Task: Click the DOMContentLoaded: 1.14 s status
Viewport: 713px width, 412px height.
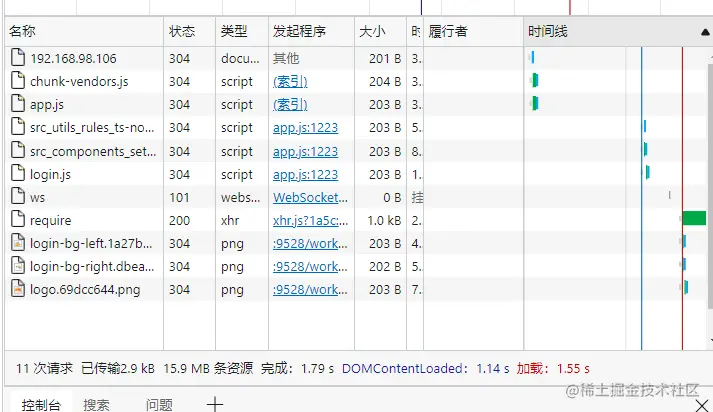Action: click(425, 368)
